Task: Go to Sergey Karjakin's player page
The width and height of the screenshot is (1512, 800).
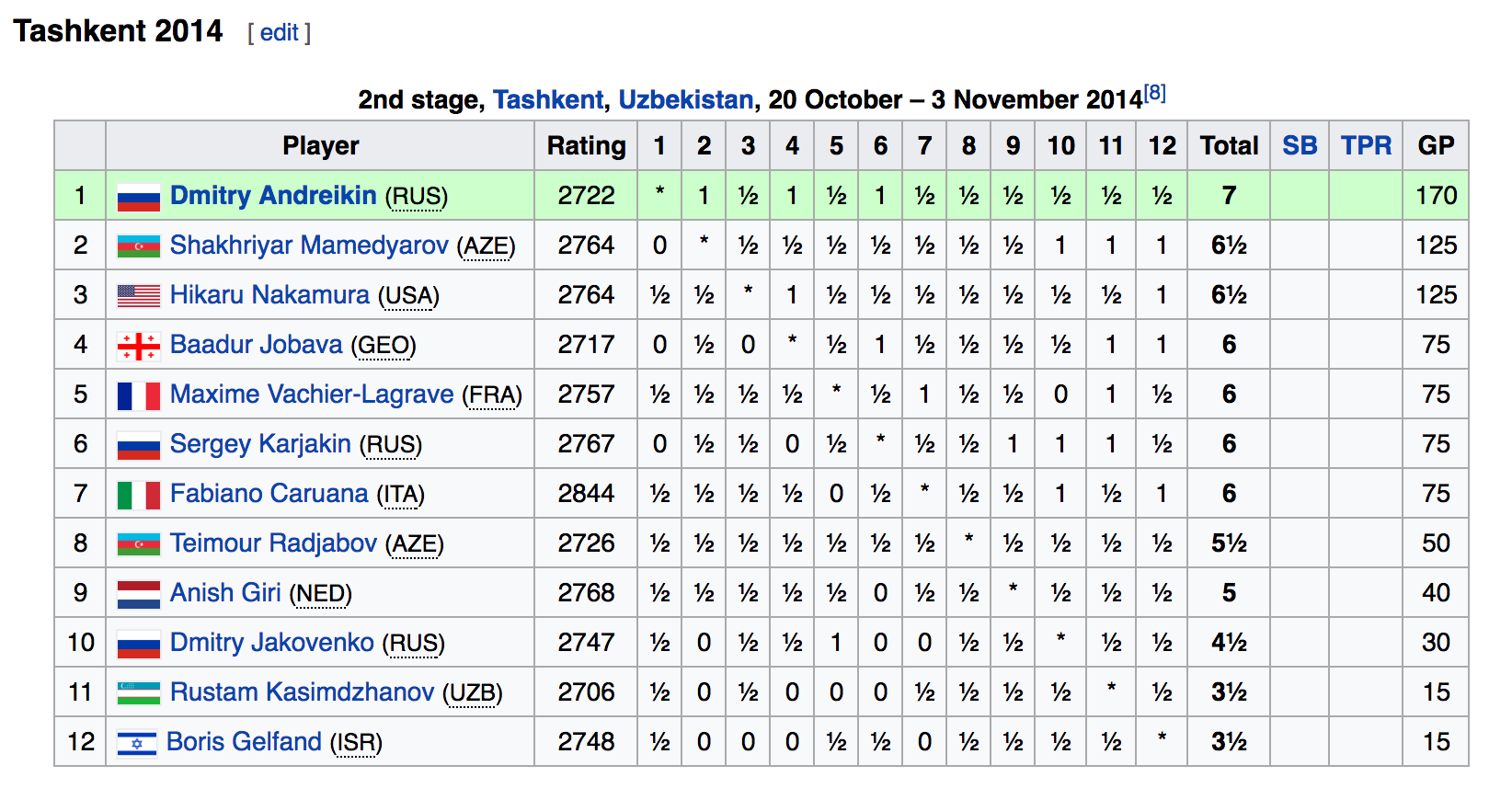Action: (x=260, y=444)
